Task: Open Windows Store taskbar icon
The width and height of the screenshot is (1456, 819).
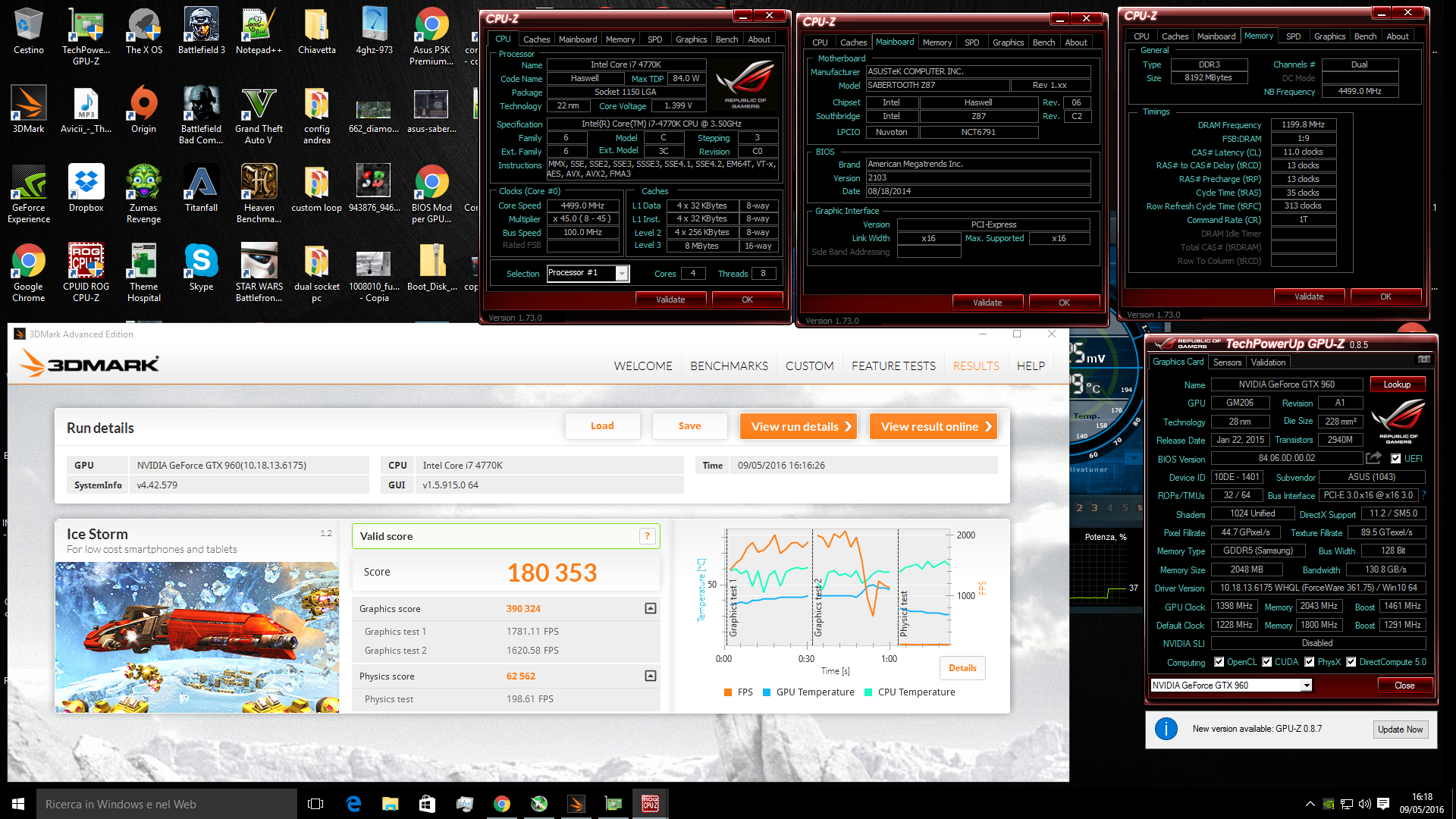Action: click(x=427, y=804)
